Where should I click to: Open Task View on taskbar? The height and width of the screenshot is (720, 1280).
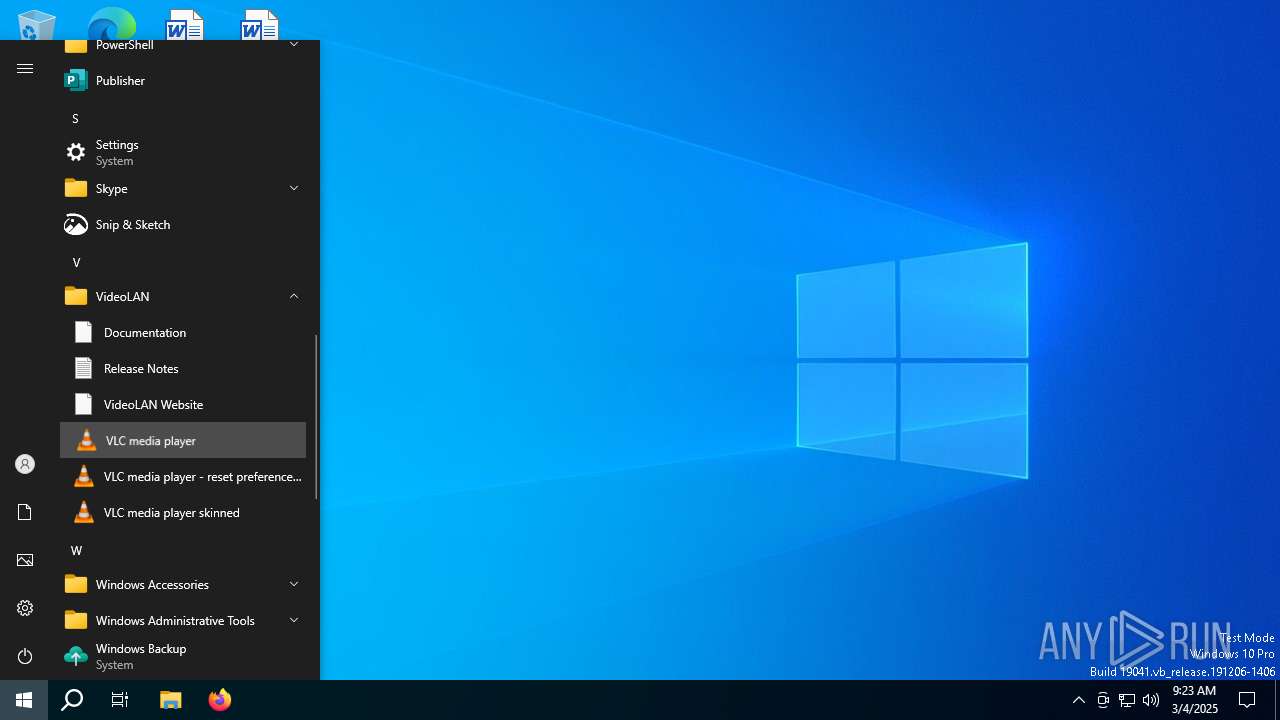point(120,700)
